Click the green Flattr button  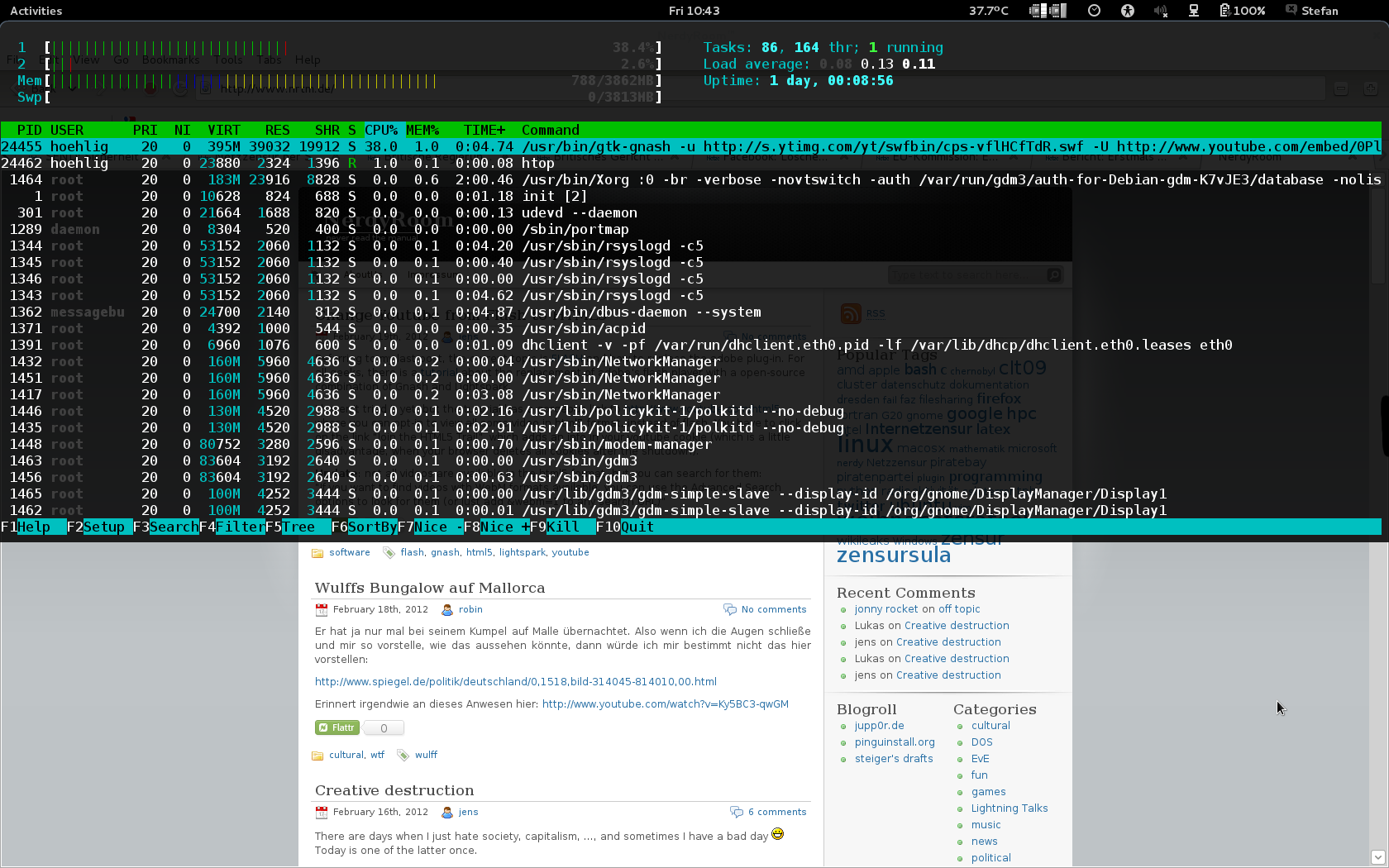337,727
